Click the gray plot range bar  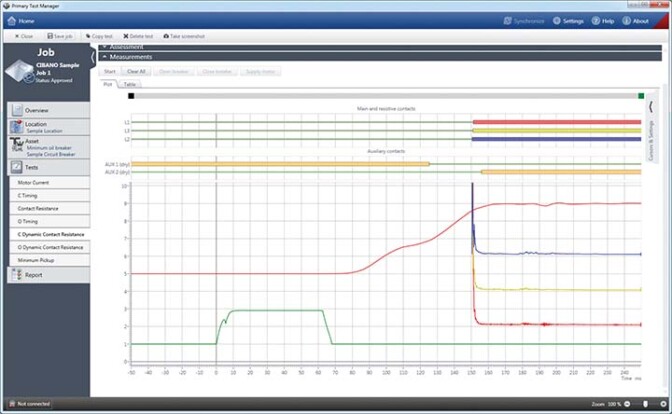point(386,96)
